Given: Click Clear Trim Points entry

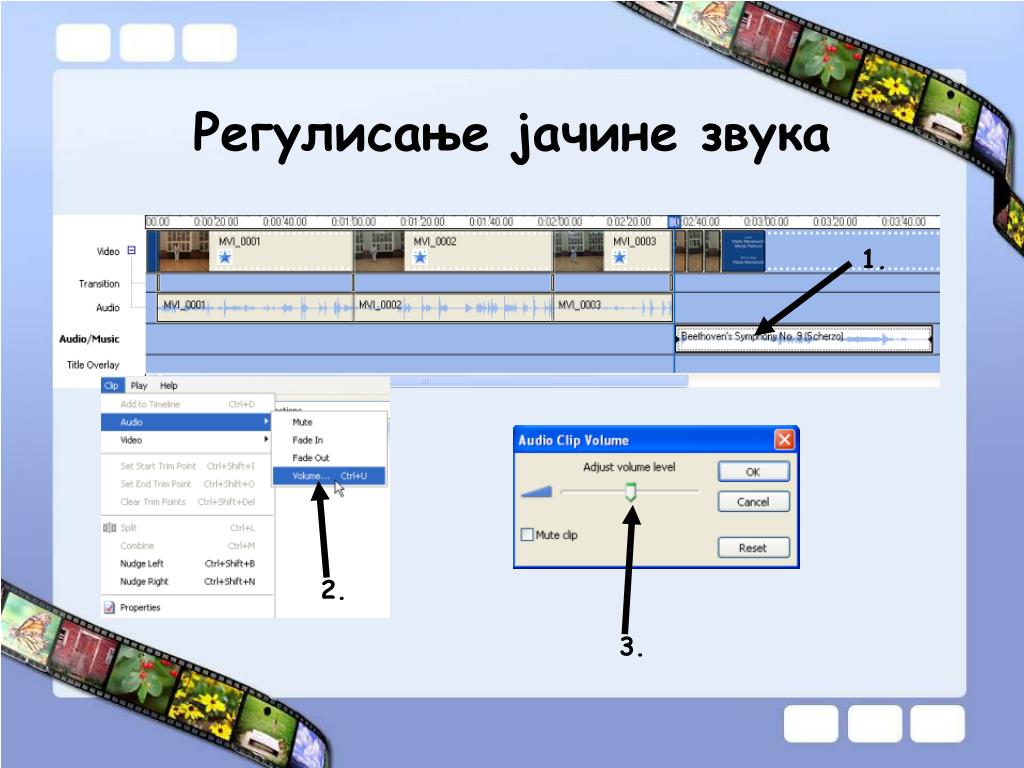Looking at the screenshot, I should point(187,502).
